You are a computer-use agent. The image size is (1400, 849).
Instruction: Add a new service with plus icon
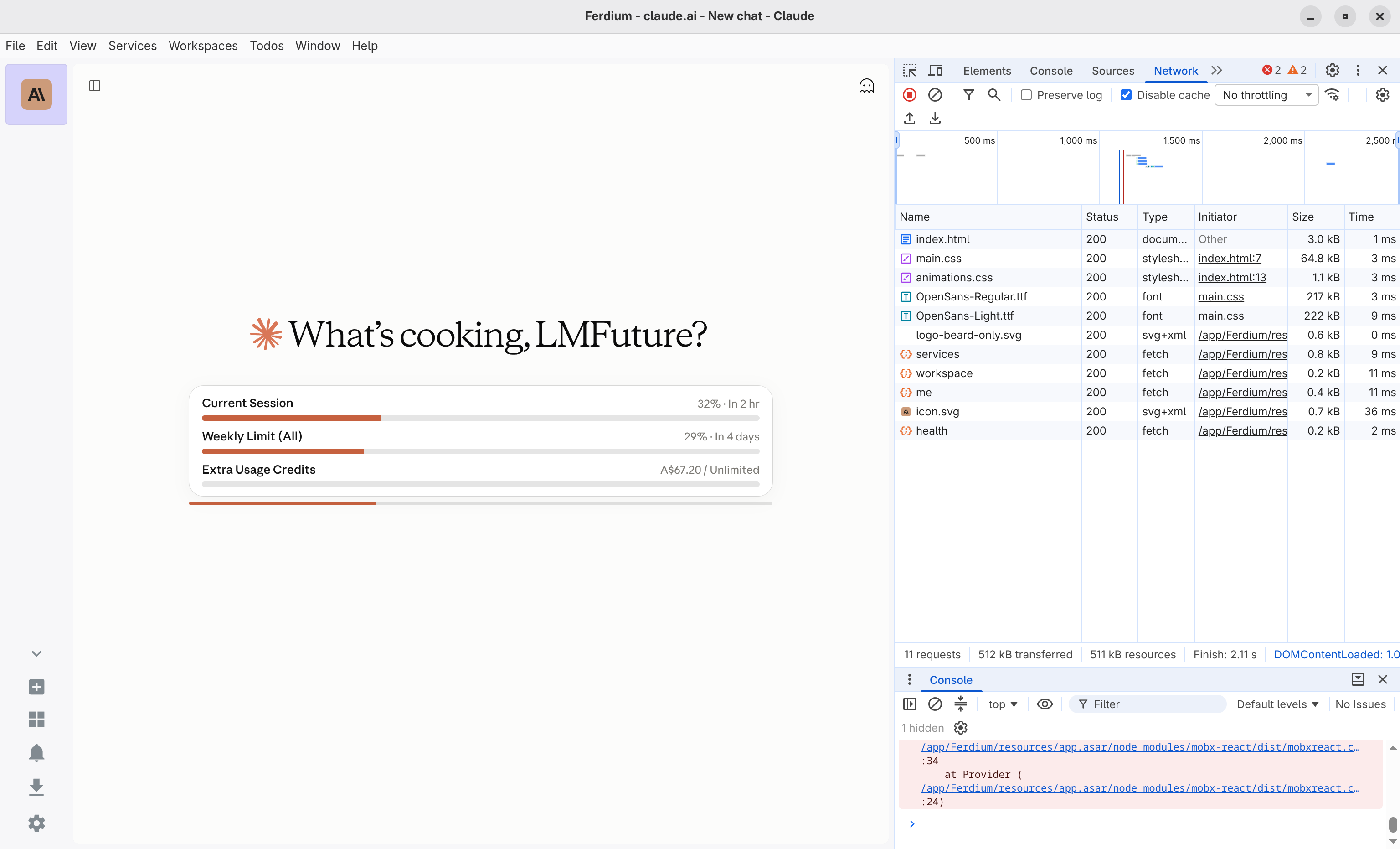click(36, 687)
